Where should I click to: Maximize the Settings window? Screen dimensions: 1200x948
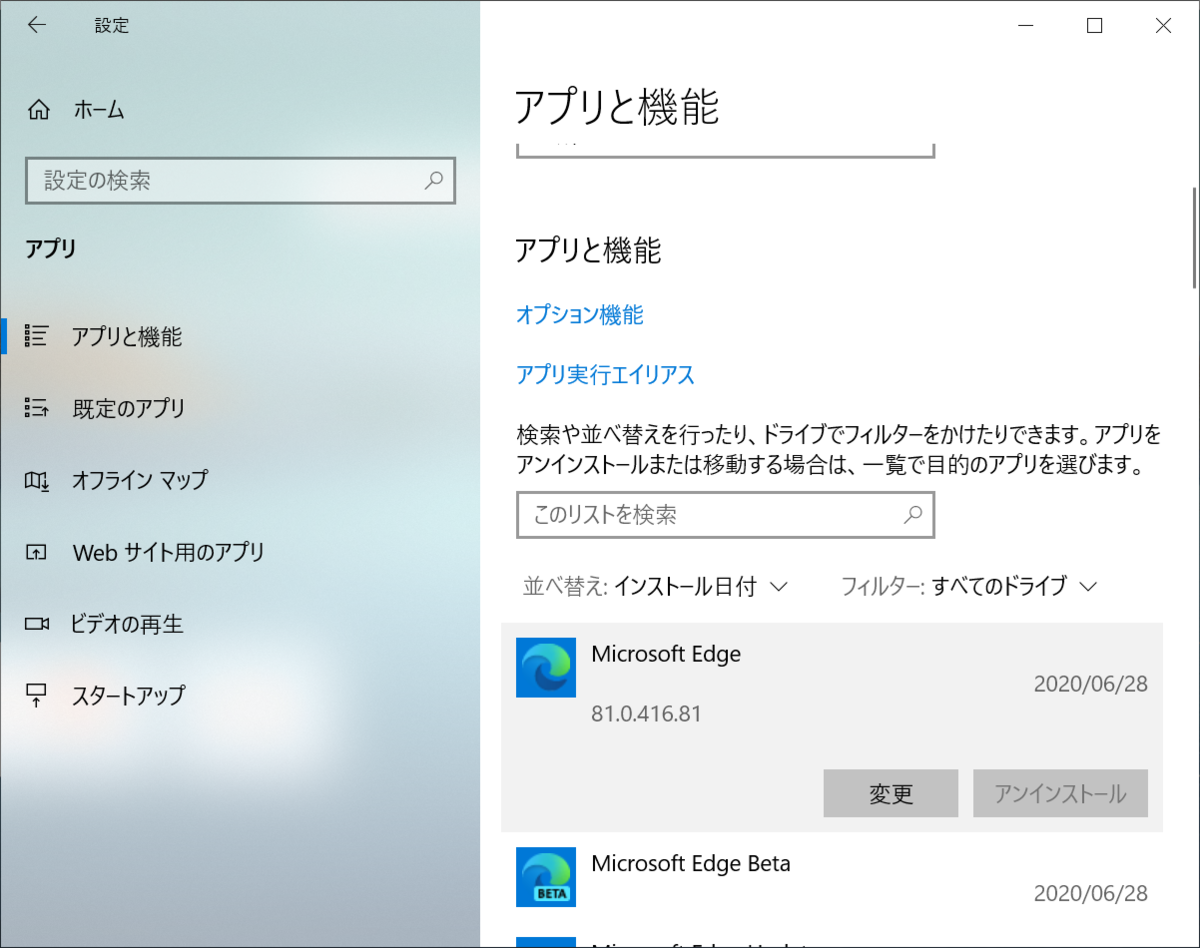tap(1095, 26)
